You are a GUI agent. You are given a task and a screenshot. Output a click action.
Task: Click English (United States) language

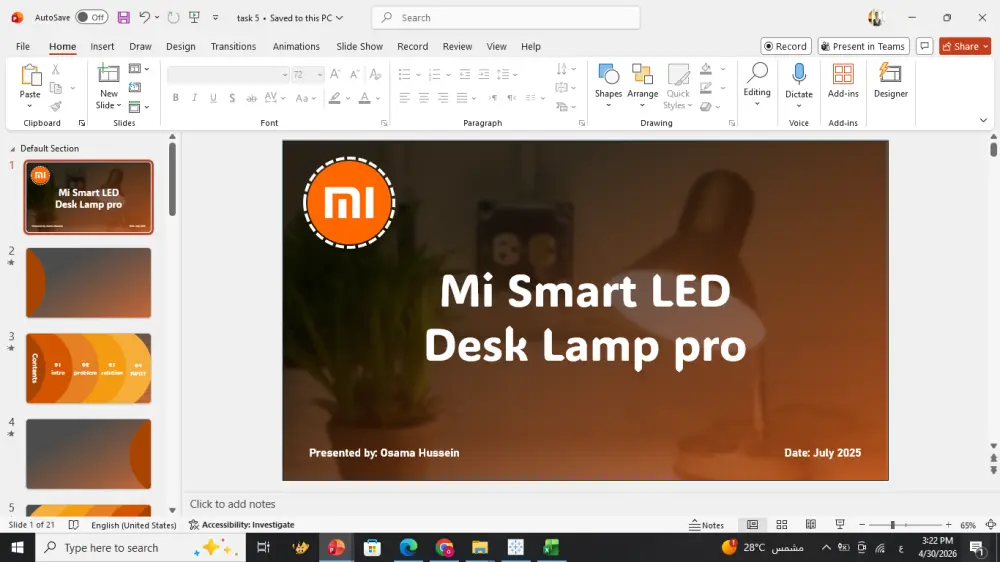pos(134,525)
